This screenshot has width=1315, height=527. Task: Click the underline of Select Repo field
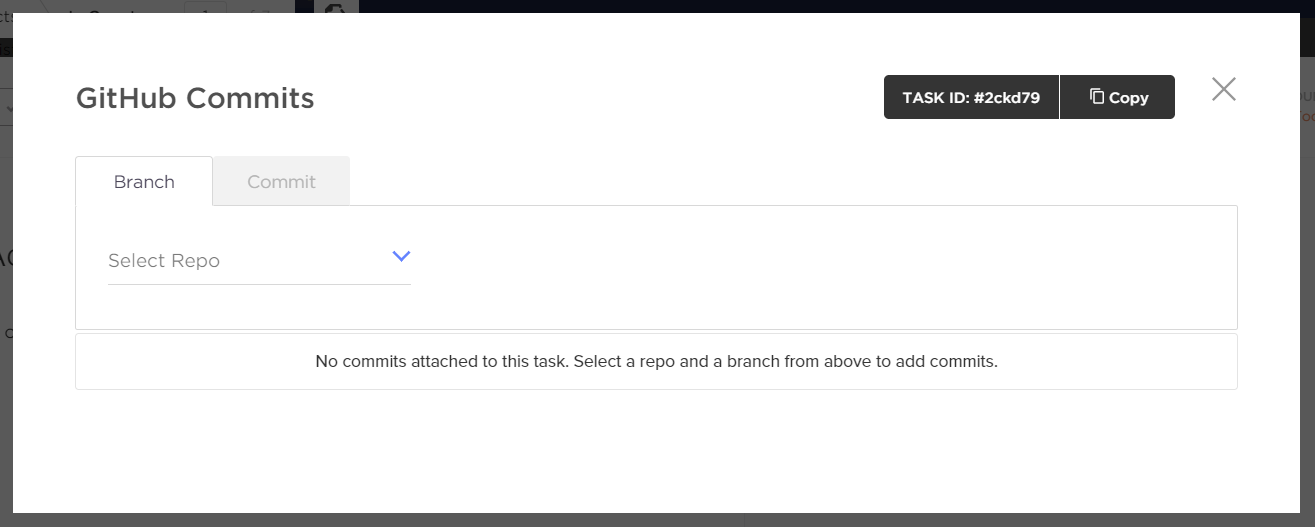click(x=259, y=284)
